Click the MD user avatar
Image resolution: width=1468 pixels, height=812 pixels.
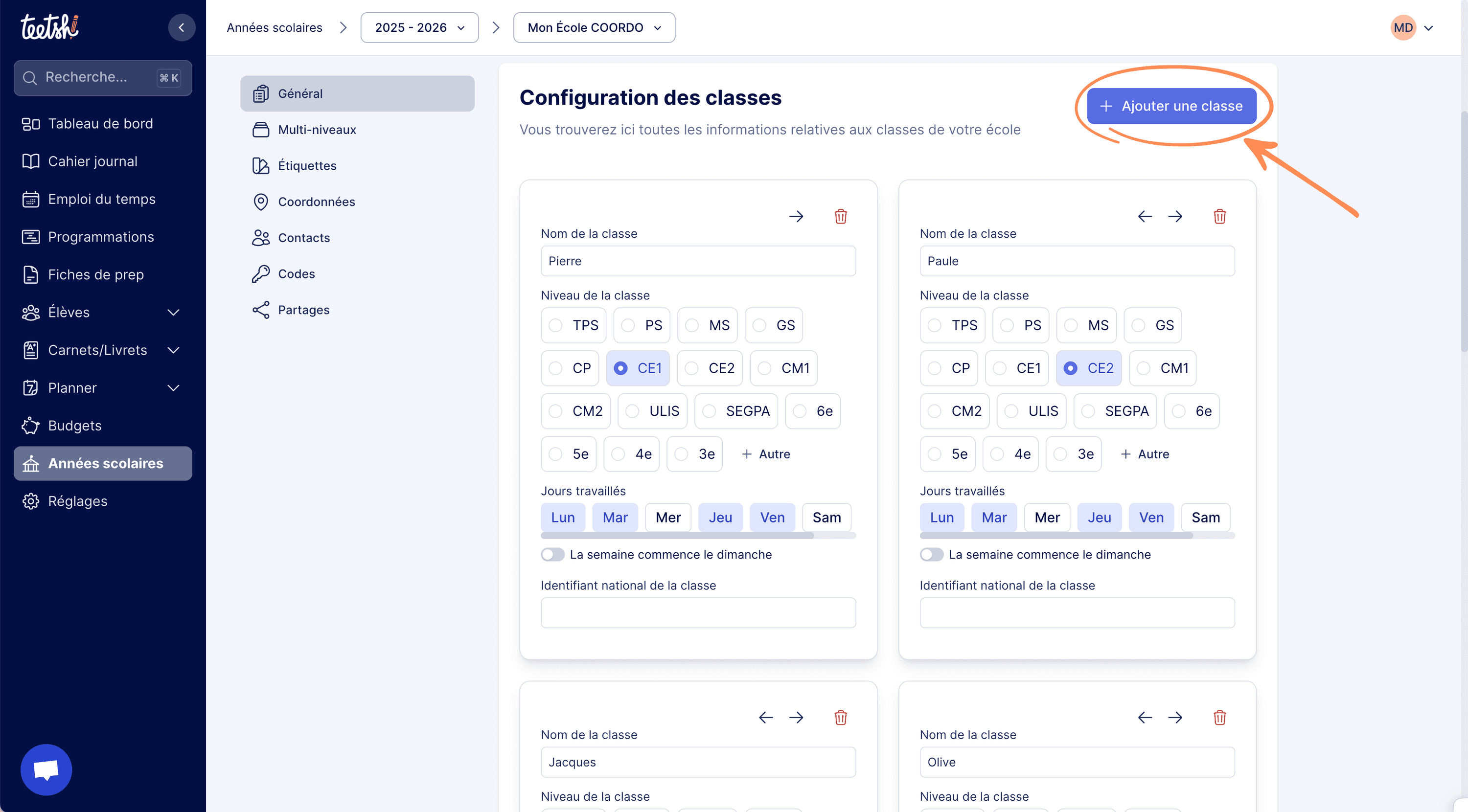click(x=1403, y=27)
